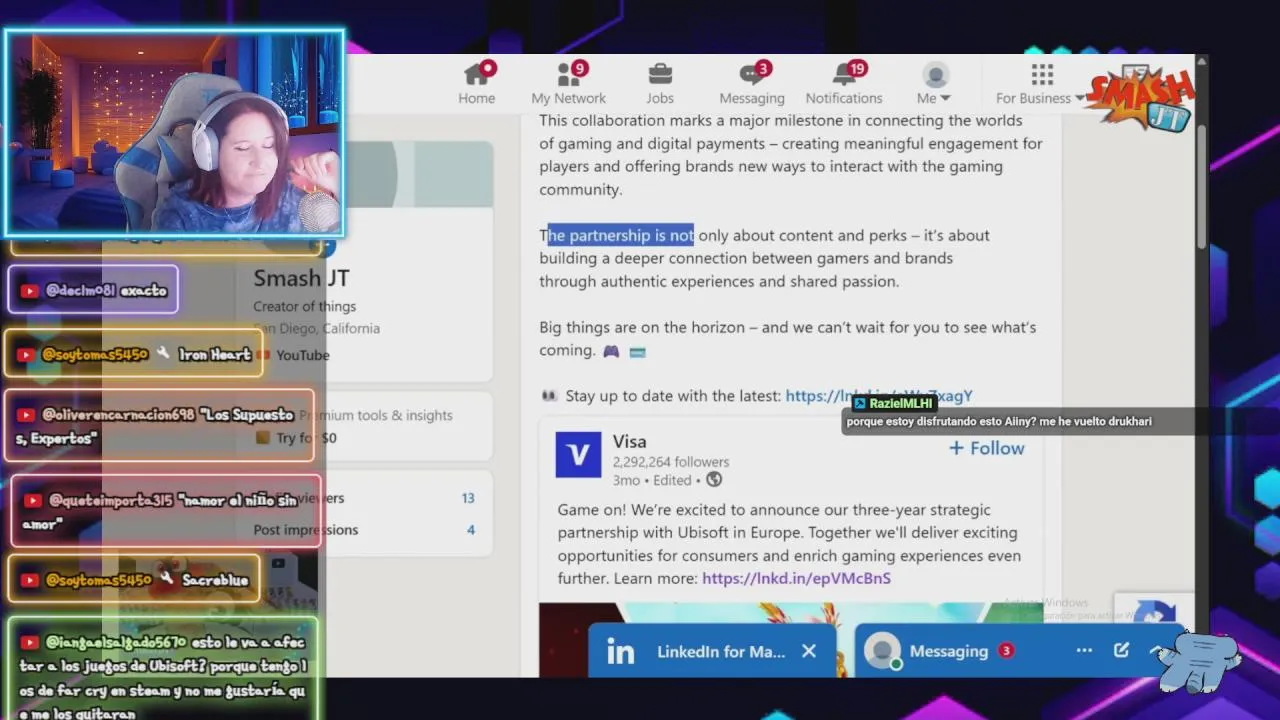Open Profile viewers count 13

pos(468,498)
